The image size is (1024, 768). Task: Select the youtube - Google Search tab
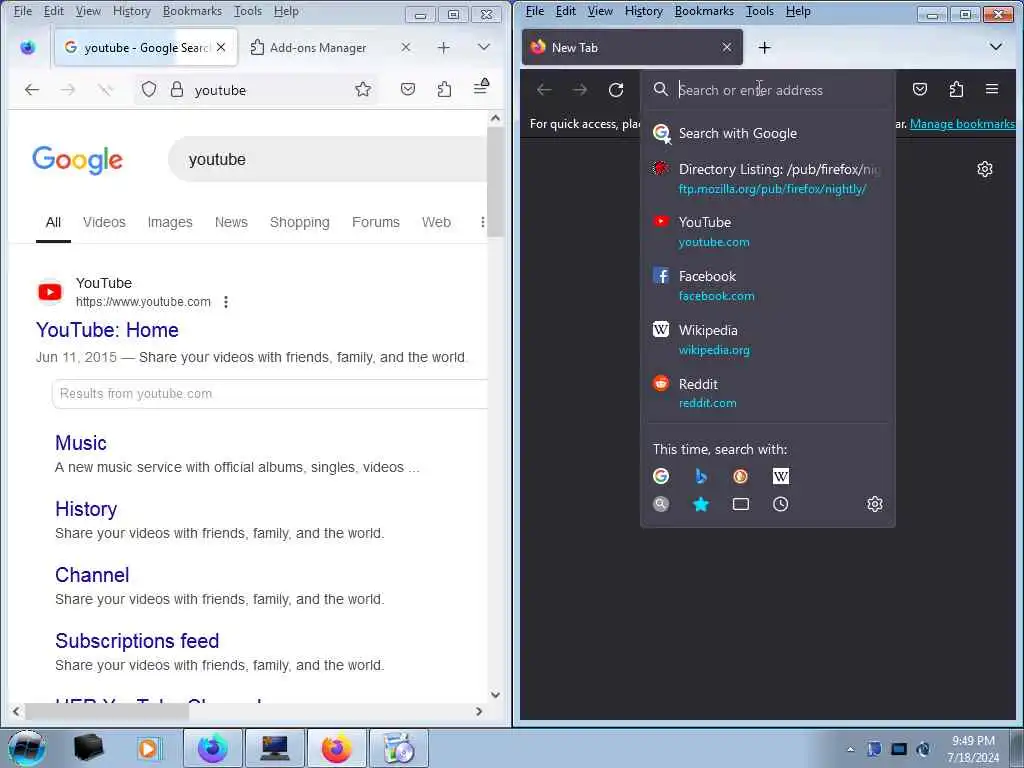[x=145, y=48]
